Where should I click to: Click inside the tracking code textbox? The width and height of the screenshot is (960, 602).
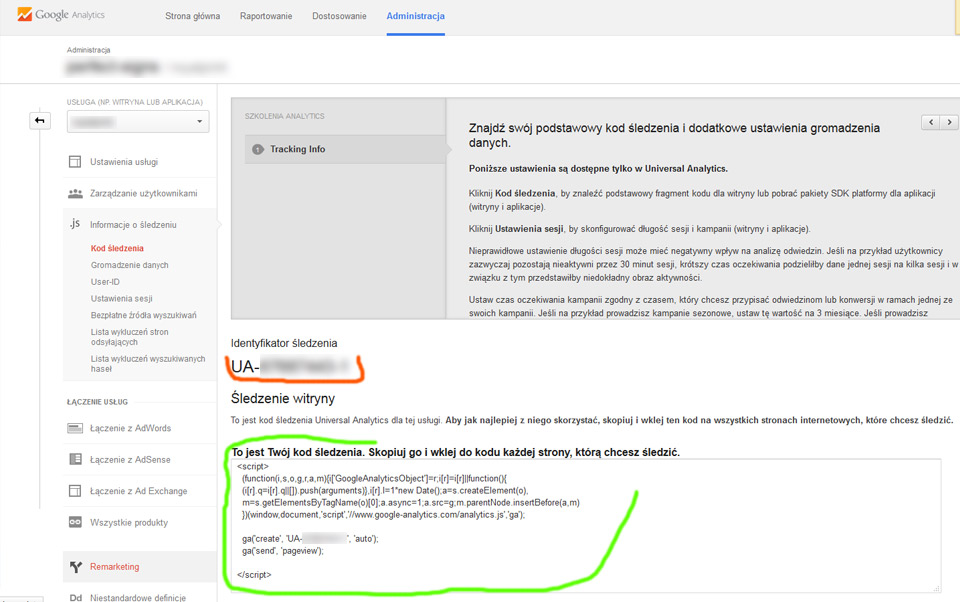587,525
